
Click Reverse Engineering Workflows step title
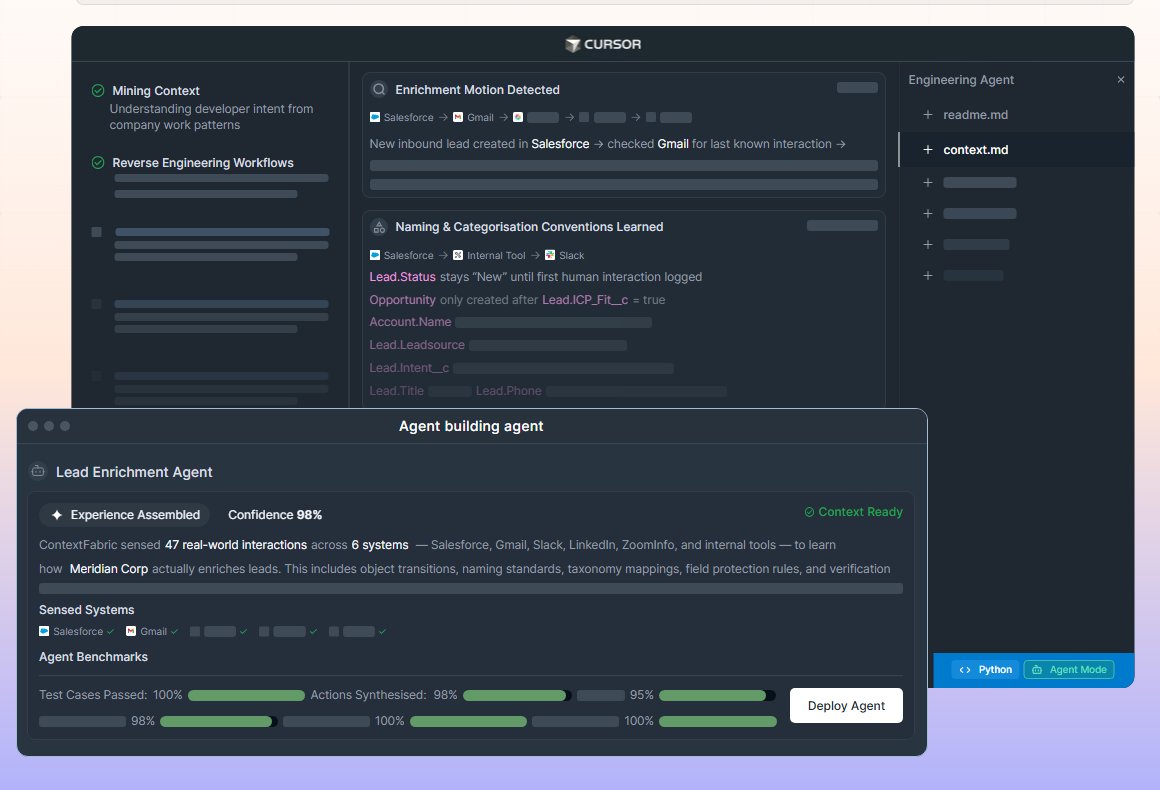pyautogui.click(x=203, y=163)
